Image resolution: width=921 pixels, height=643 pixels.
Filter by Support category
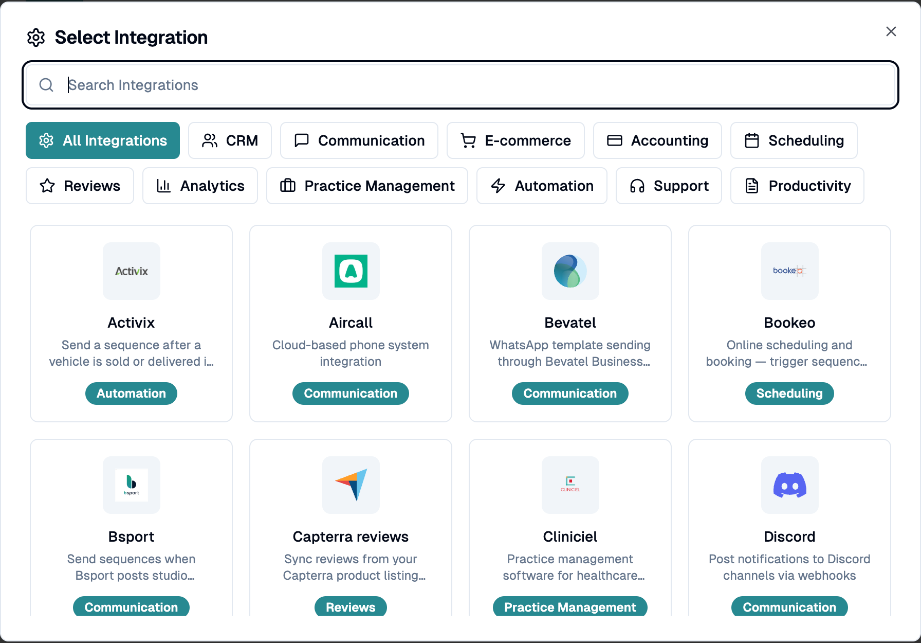(x=669, y=186)
